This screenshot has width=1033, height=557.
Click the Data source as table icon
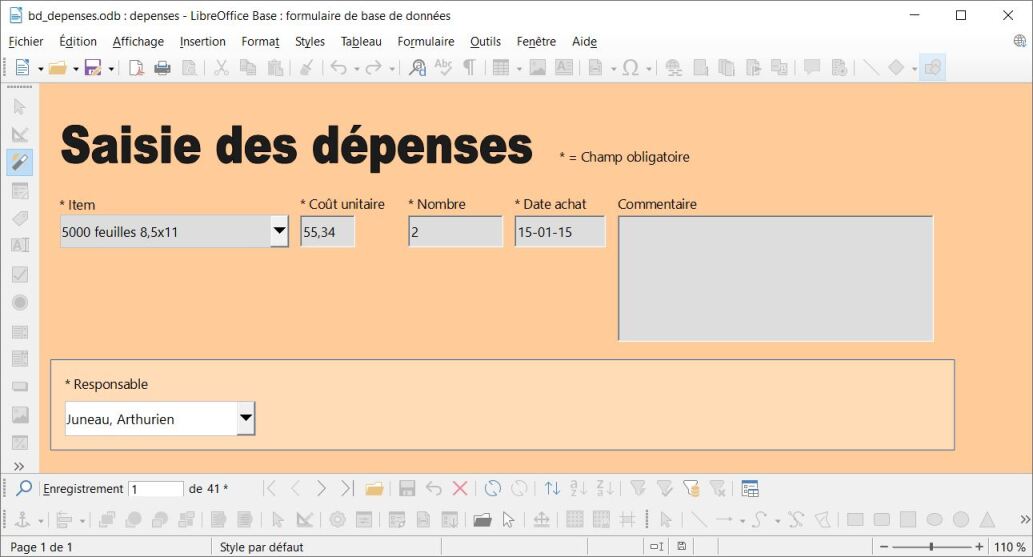(750, 489)
